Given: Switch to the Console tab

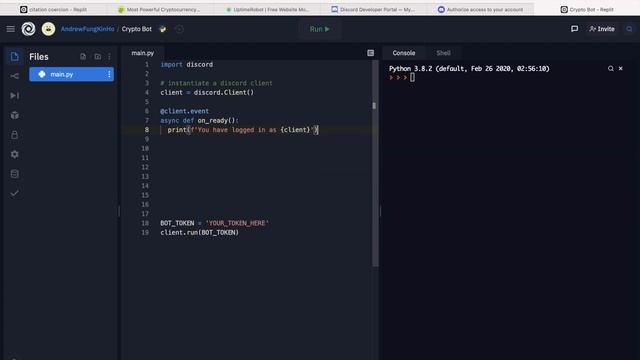Looking at the screenshot, I should (x=404, y=53).
